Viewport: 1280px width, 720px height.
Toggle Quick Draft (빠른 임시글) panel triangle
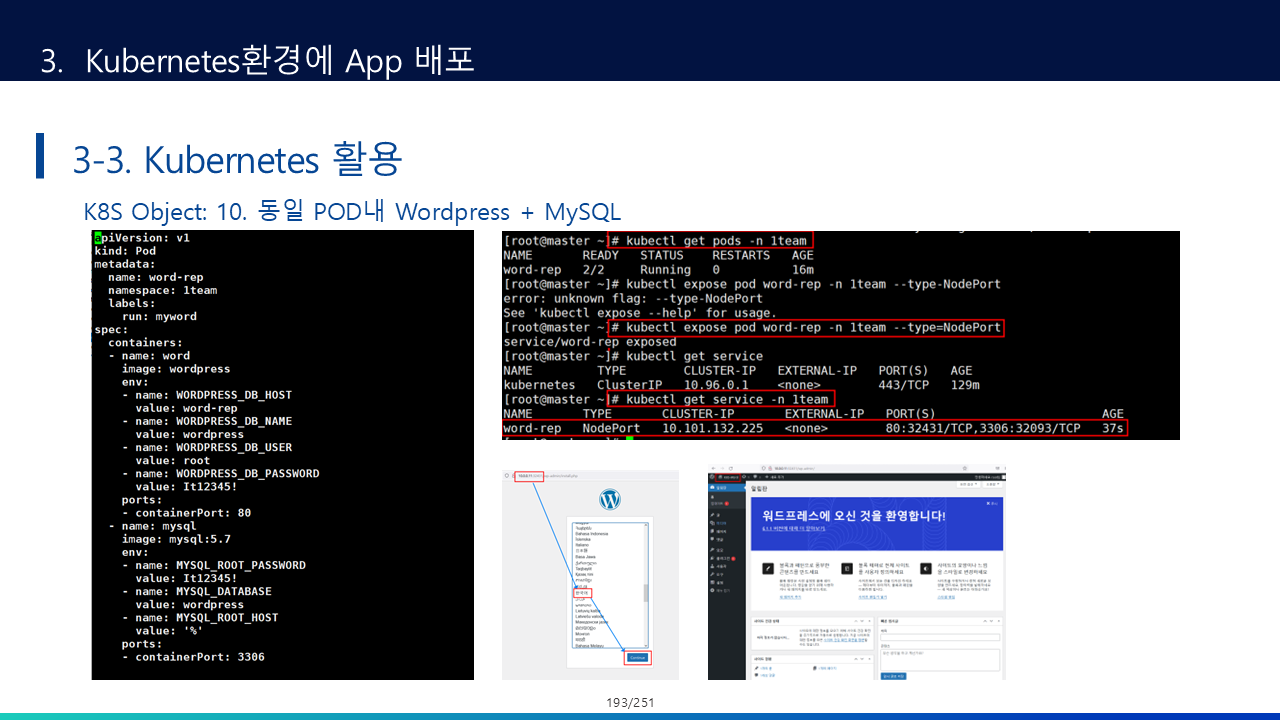click(x=999, y=621)
